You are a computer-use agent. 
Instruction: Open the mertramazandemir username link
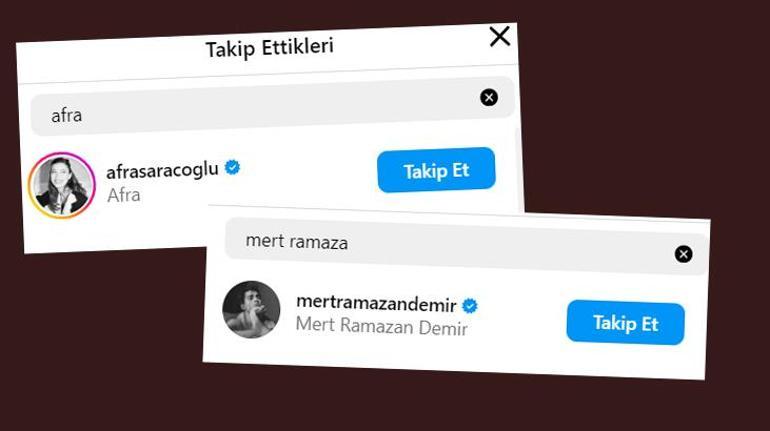pyautogui.click(x=377, y=304)
